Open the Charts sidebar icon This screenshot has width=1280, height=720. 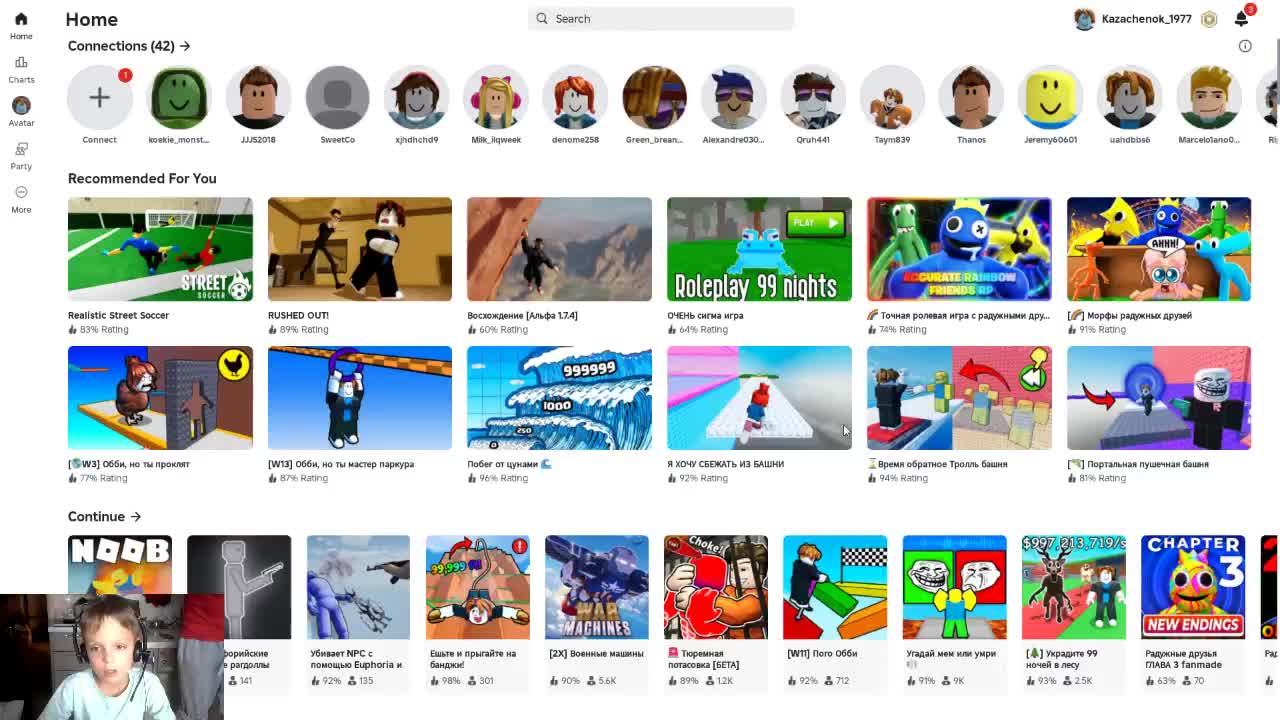pyautogui.click(x=21, y=62)
